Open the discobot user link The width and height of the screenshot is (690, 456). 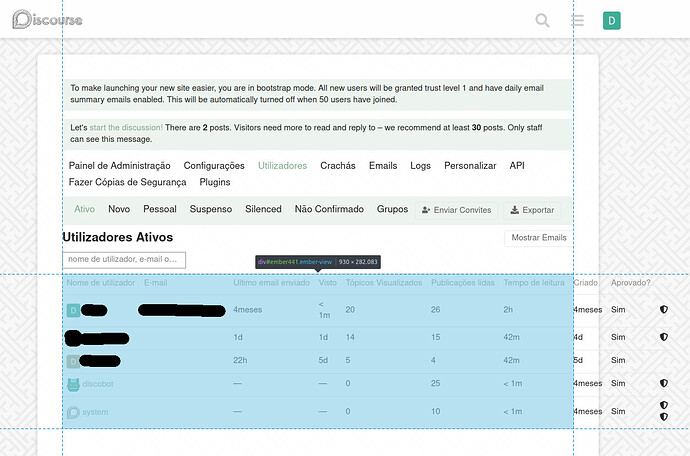point(98,384)
